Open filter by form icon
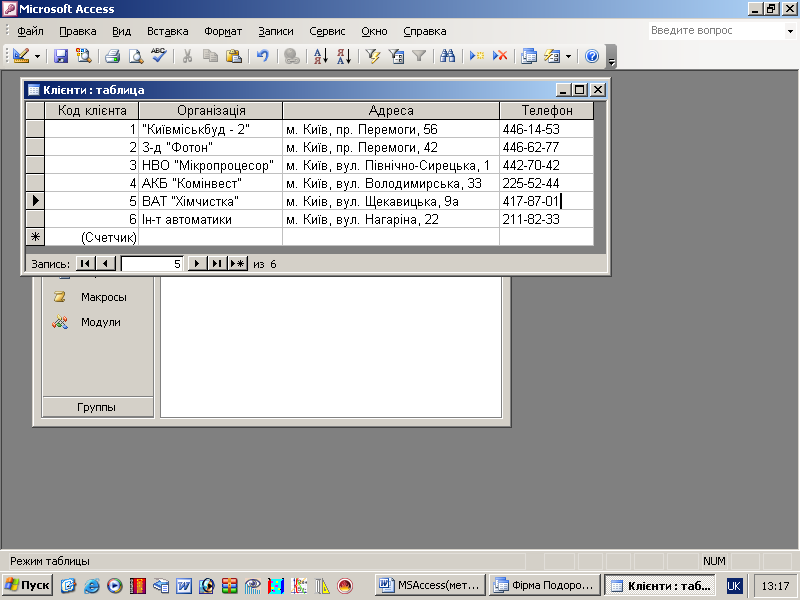This screenshot has width=800, height=600. 396,56
